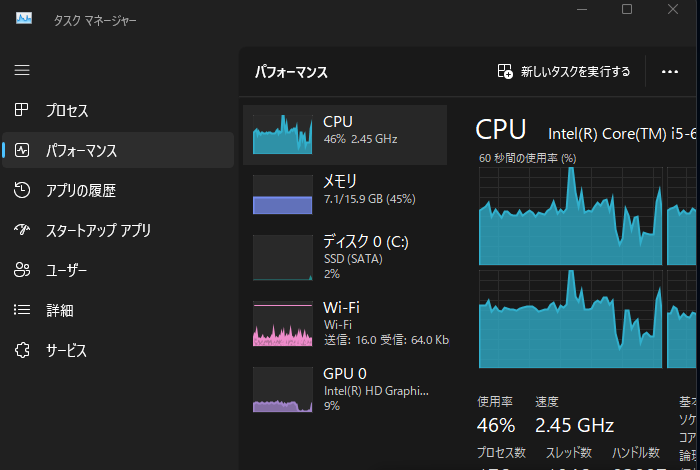Click the スレッド数 label
The height and width of the screenshot is (470, 700).
click(569, 453)
